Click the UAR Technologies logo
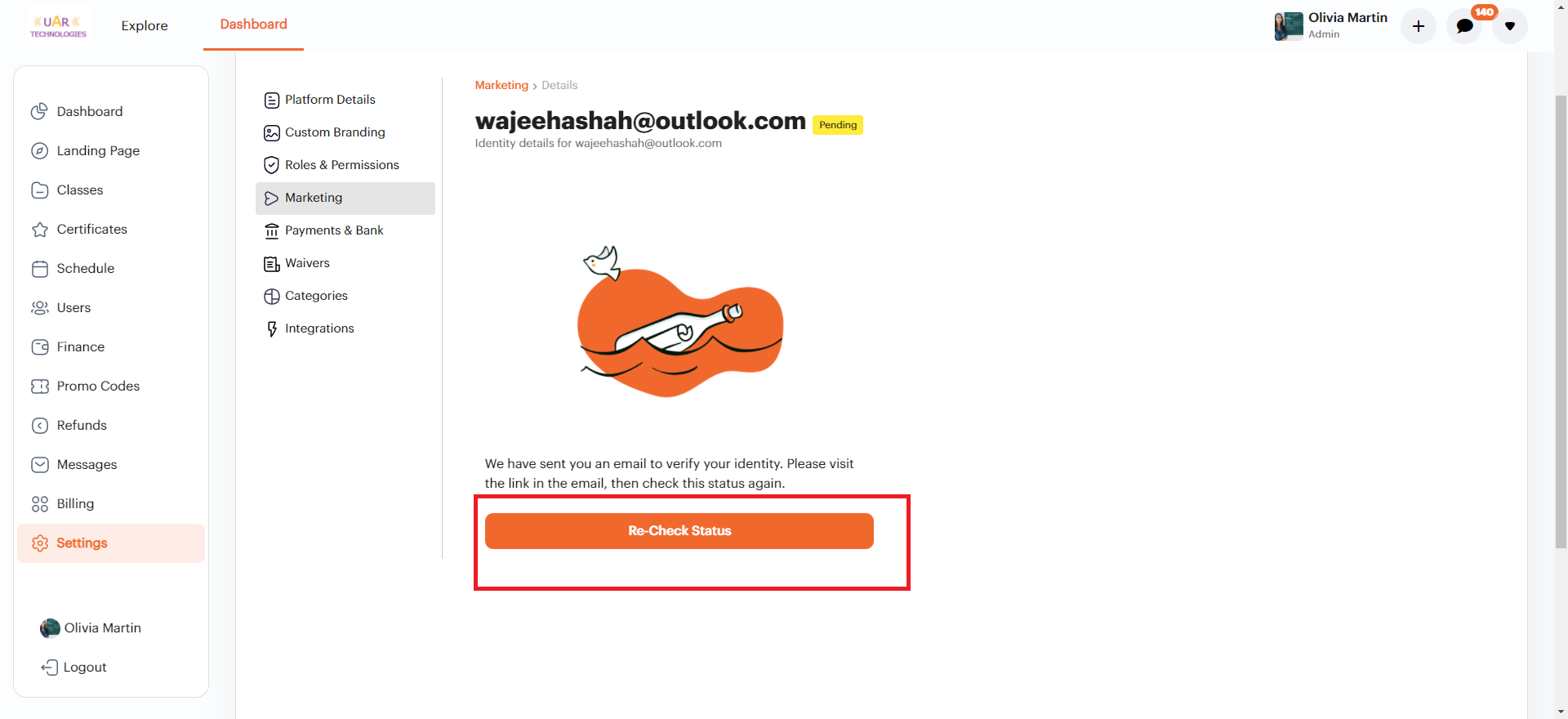The height and width of the screenshot is (719, 1568). [x=58, y=26]
